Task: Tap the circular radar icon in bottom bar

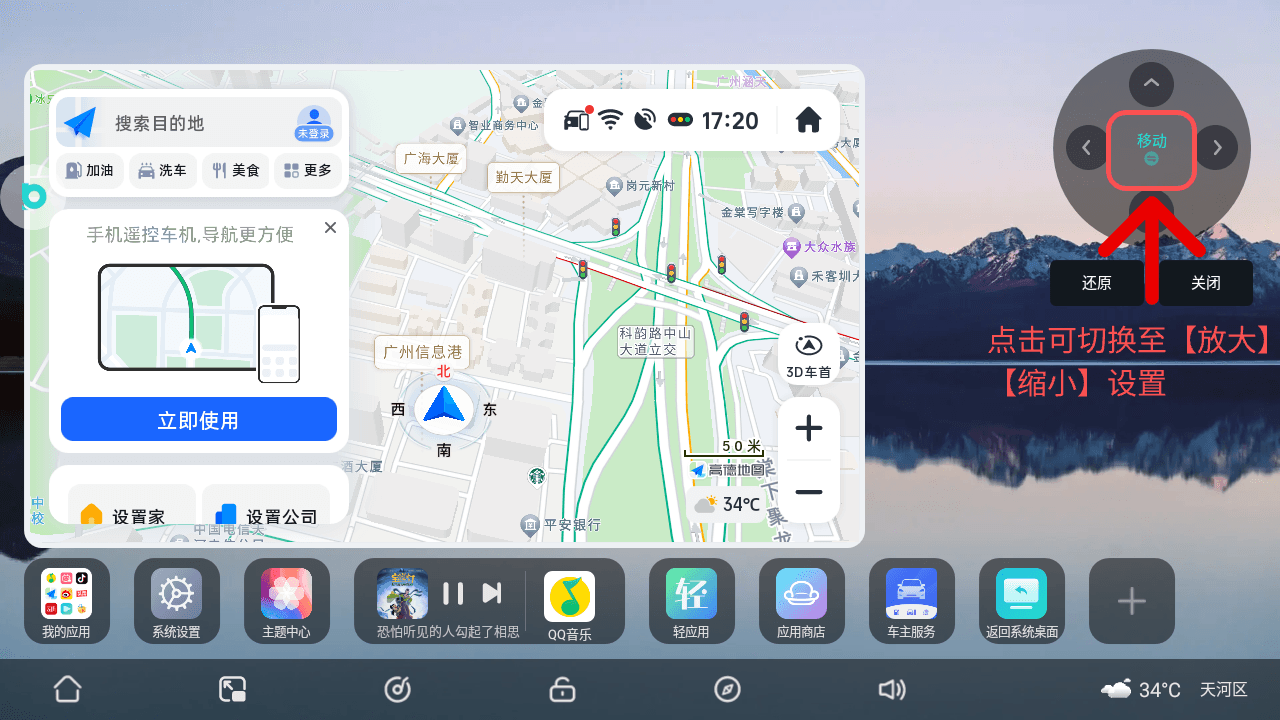Action: pos(397,689)
